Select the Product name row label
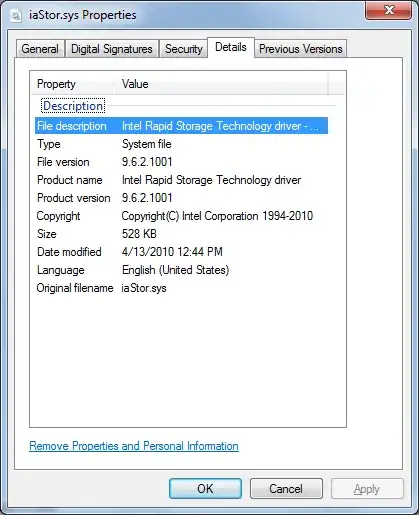 (70, 180)
